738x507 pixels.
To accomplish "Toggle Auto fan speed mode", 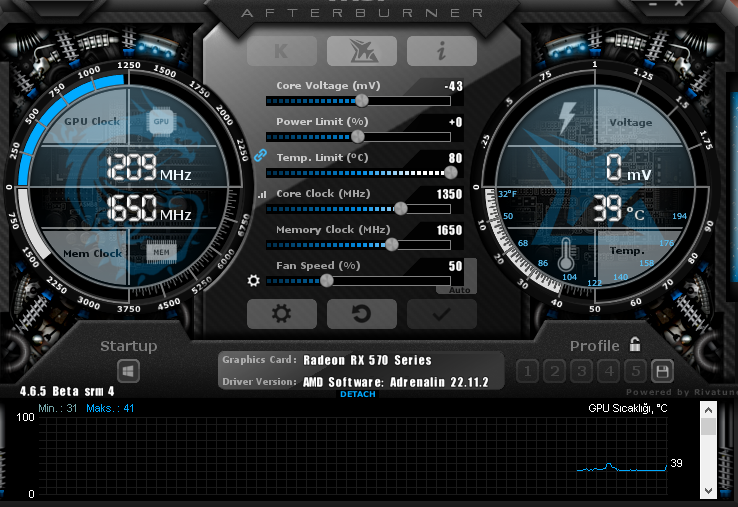I will 460,290.
